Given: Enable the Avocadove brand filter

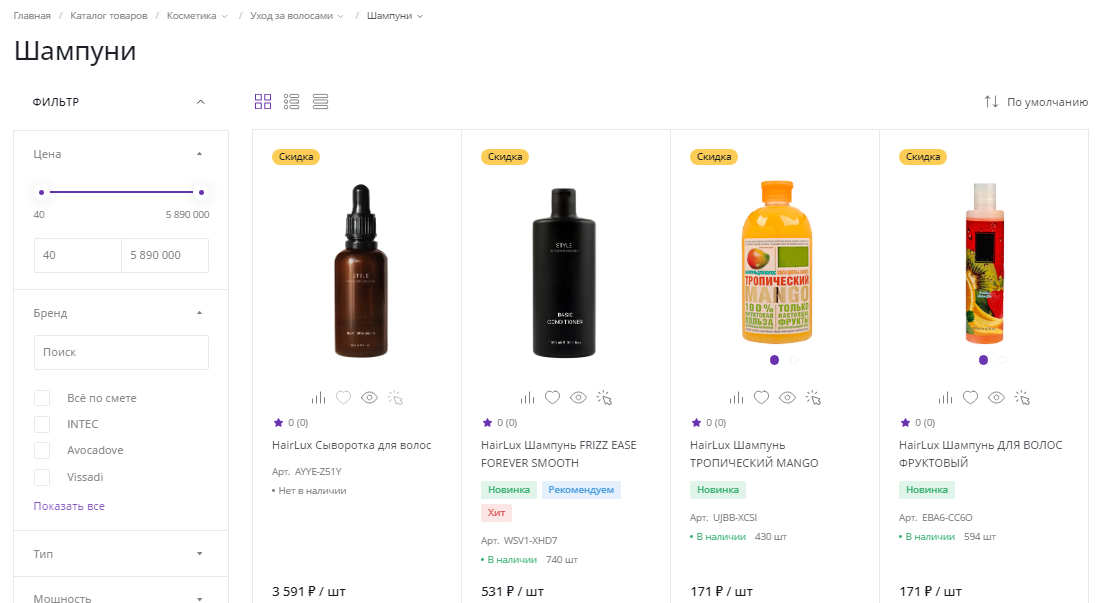Looking at the screenshot, I should coord(42,450).
